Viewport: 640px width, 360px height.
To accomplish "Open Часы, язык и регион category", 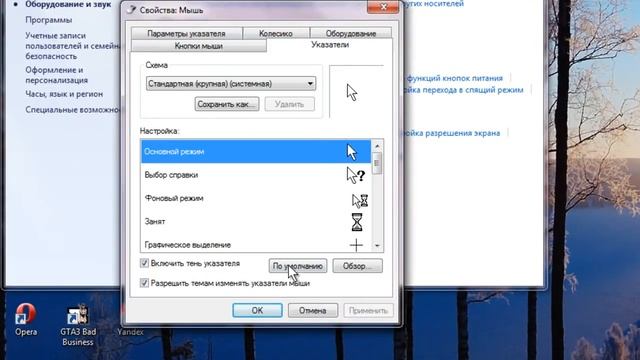I will [x=64, y=94].
